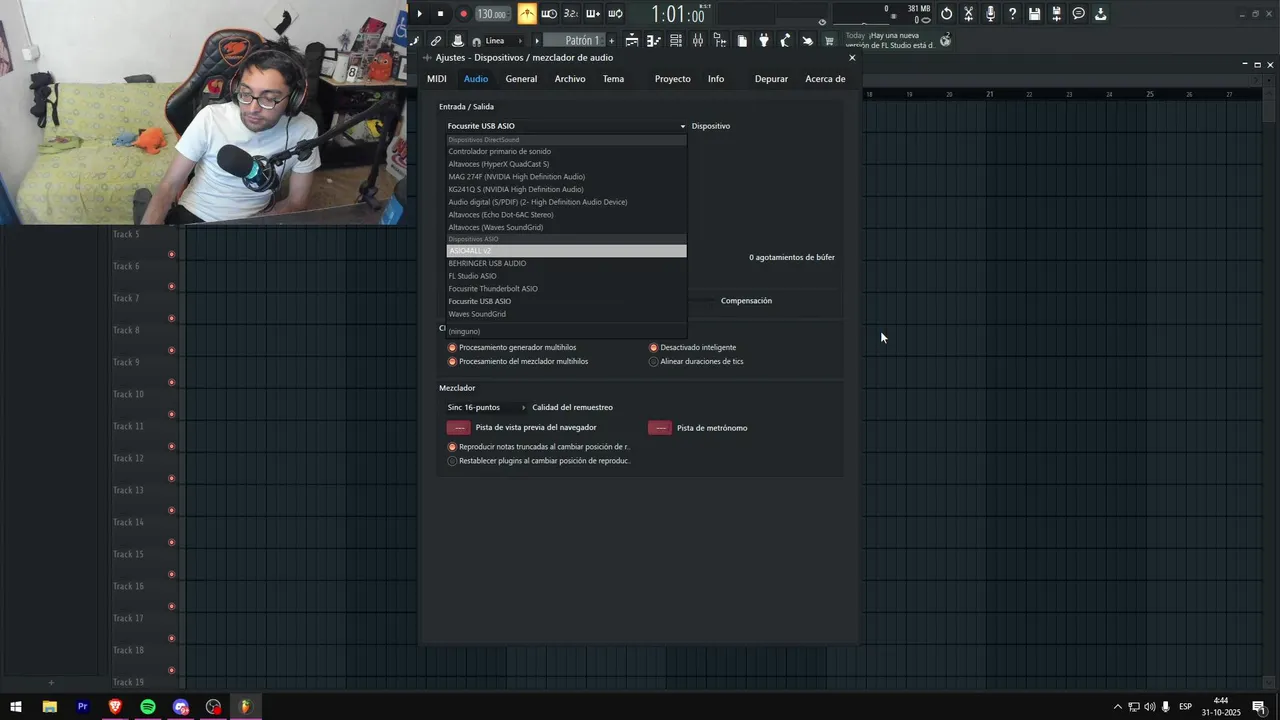Click Pista de vista previa del navegador selector
The height and width of the screenshot is (720, 1280).
pyautogui.click(x=459, y=428)
